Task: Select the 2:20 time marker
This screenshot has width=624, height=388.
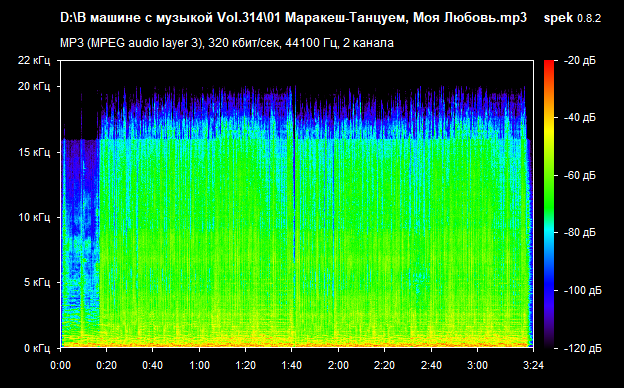Action: [384, 365]
